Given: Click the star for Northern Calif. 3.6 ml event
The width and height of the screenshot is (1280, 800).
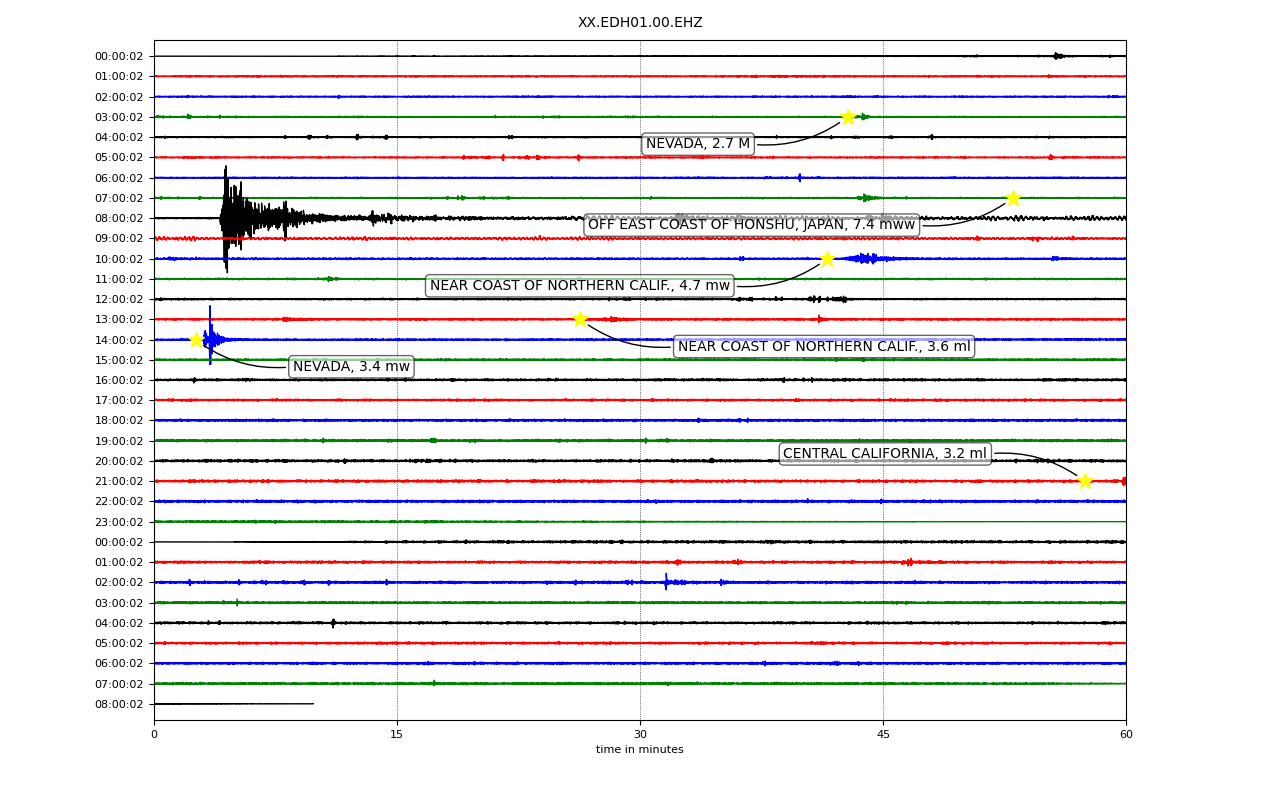Looking at the screenshot, I should coord(580,319).
